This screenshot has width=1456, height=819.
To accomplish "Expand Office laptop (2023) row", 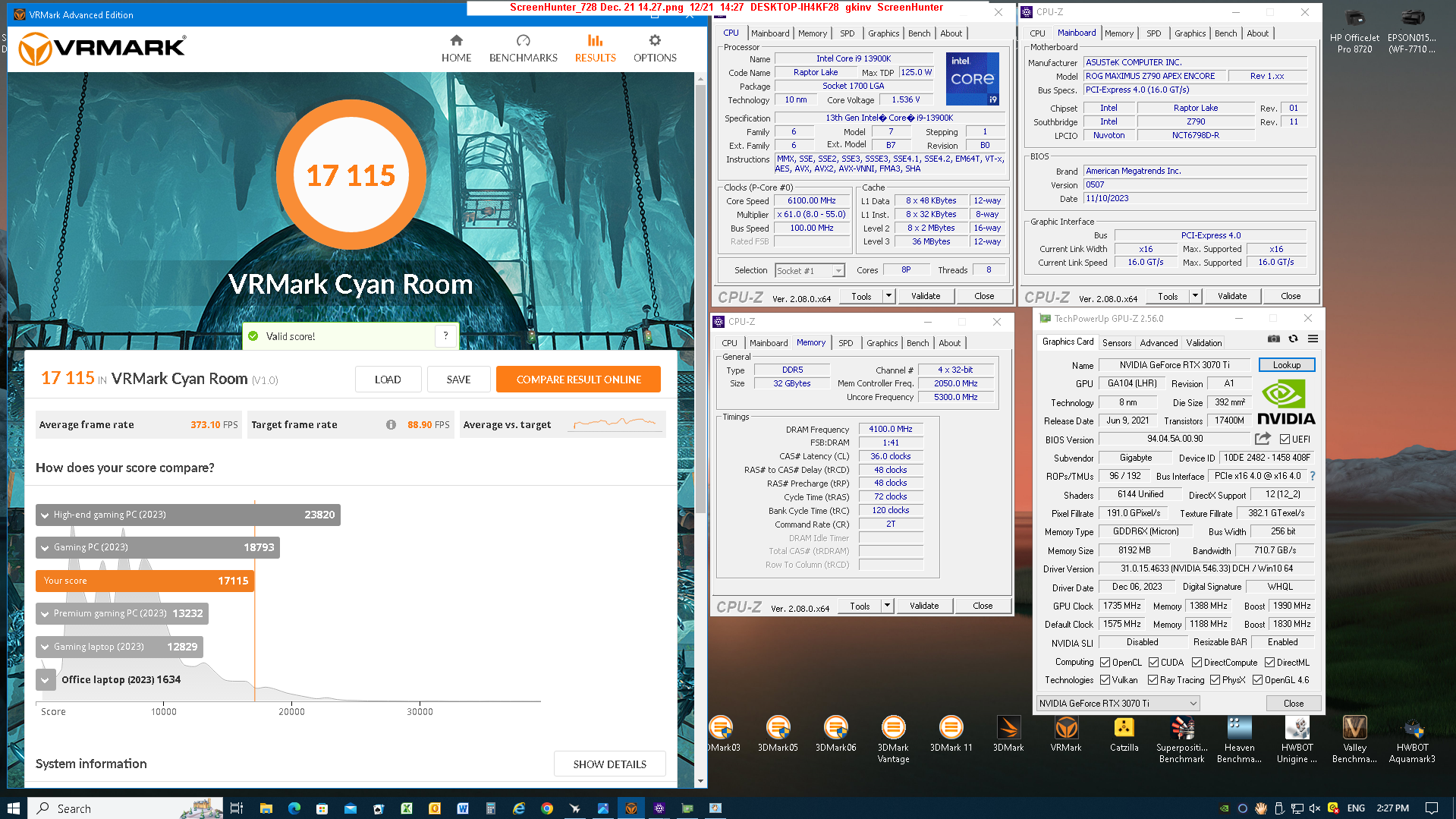I will (45, 679).
